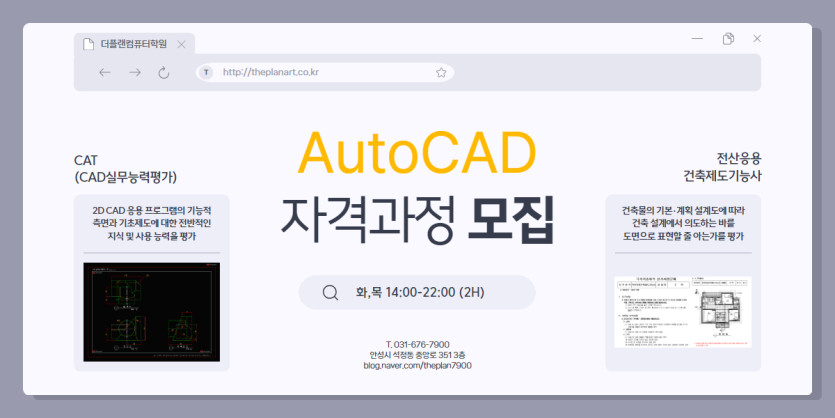Click the page icon on the 더플랜컴퓨터학원 tab
This screenshot has width=835, height=418.
(88, 44)
